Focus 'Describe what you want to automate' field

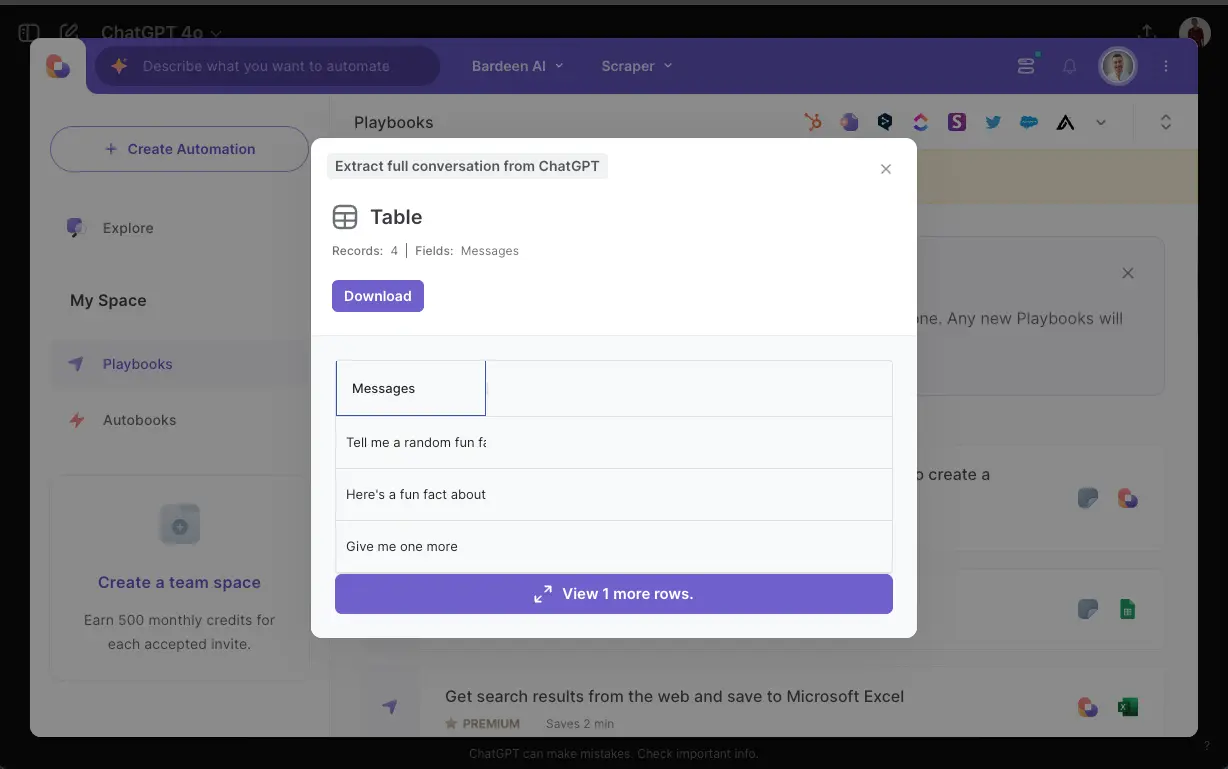[x=267, y=66]
